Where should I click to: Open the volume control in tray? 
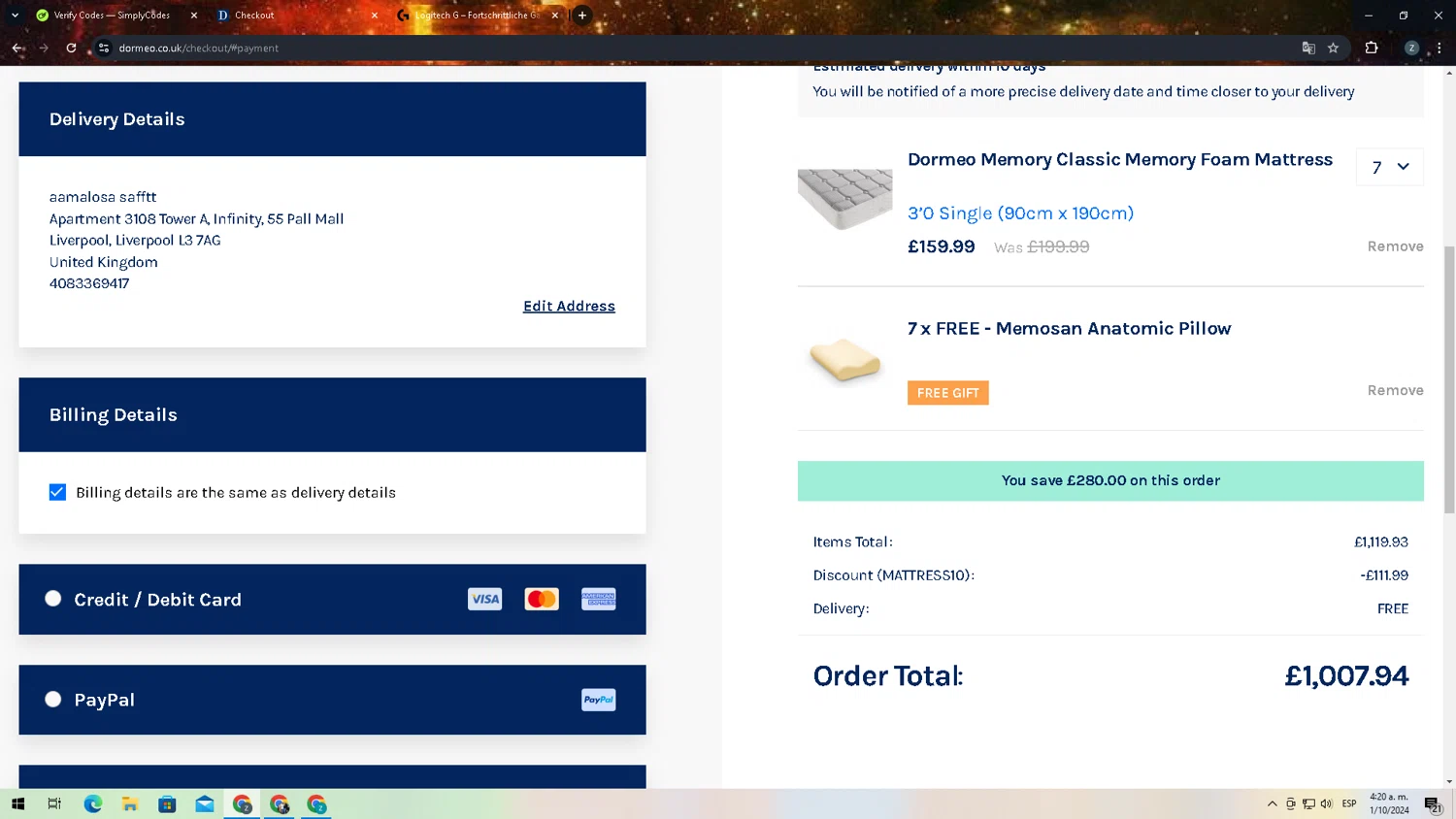point(1327,803)
